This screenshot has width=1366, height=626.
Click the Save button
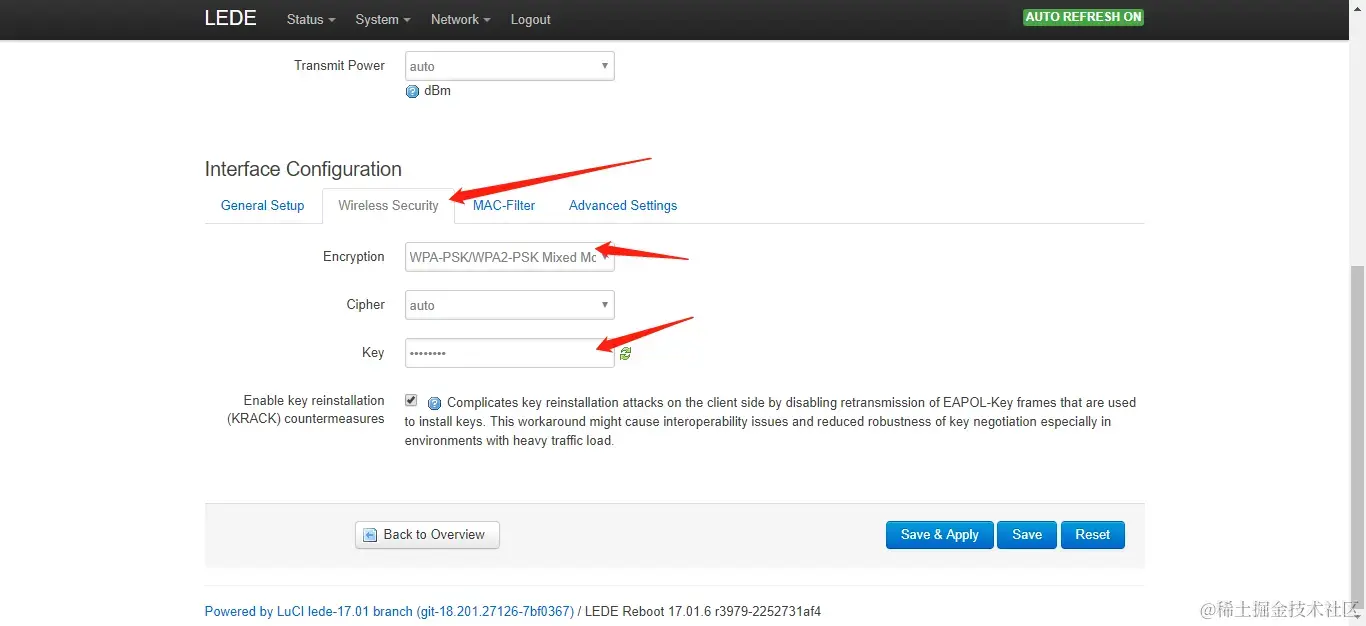point(1027,535)
